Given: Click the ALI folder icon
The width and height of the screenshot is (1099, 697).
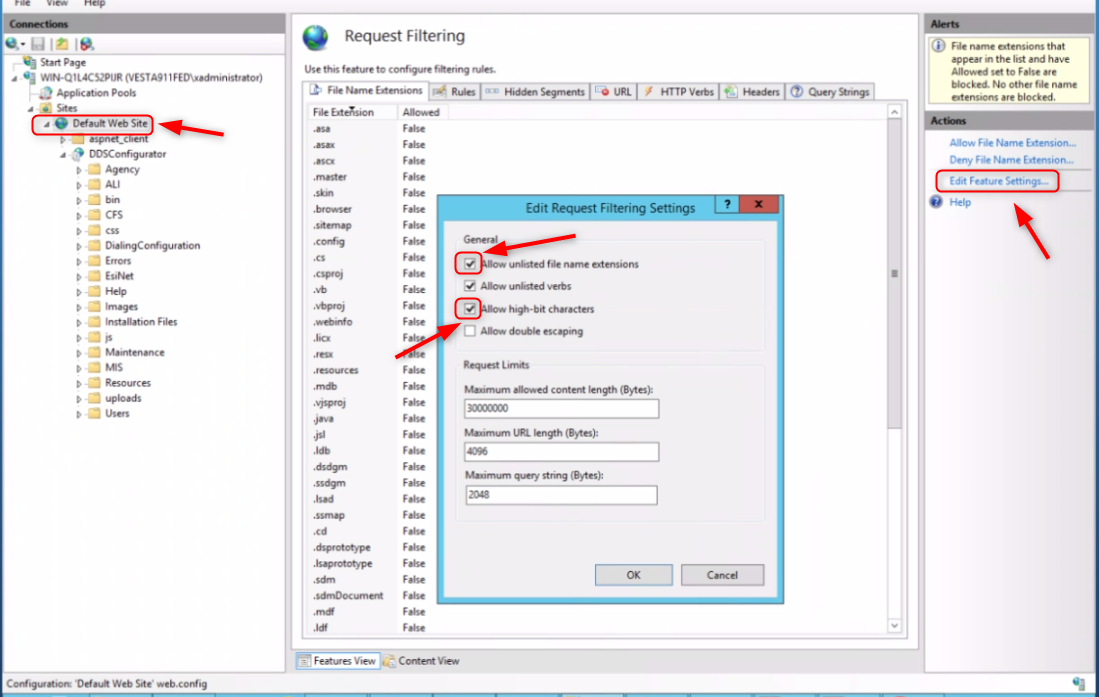Looking at the screenshot, I should 94,184.
